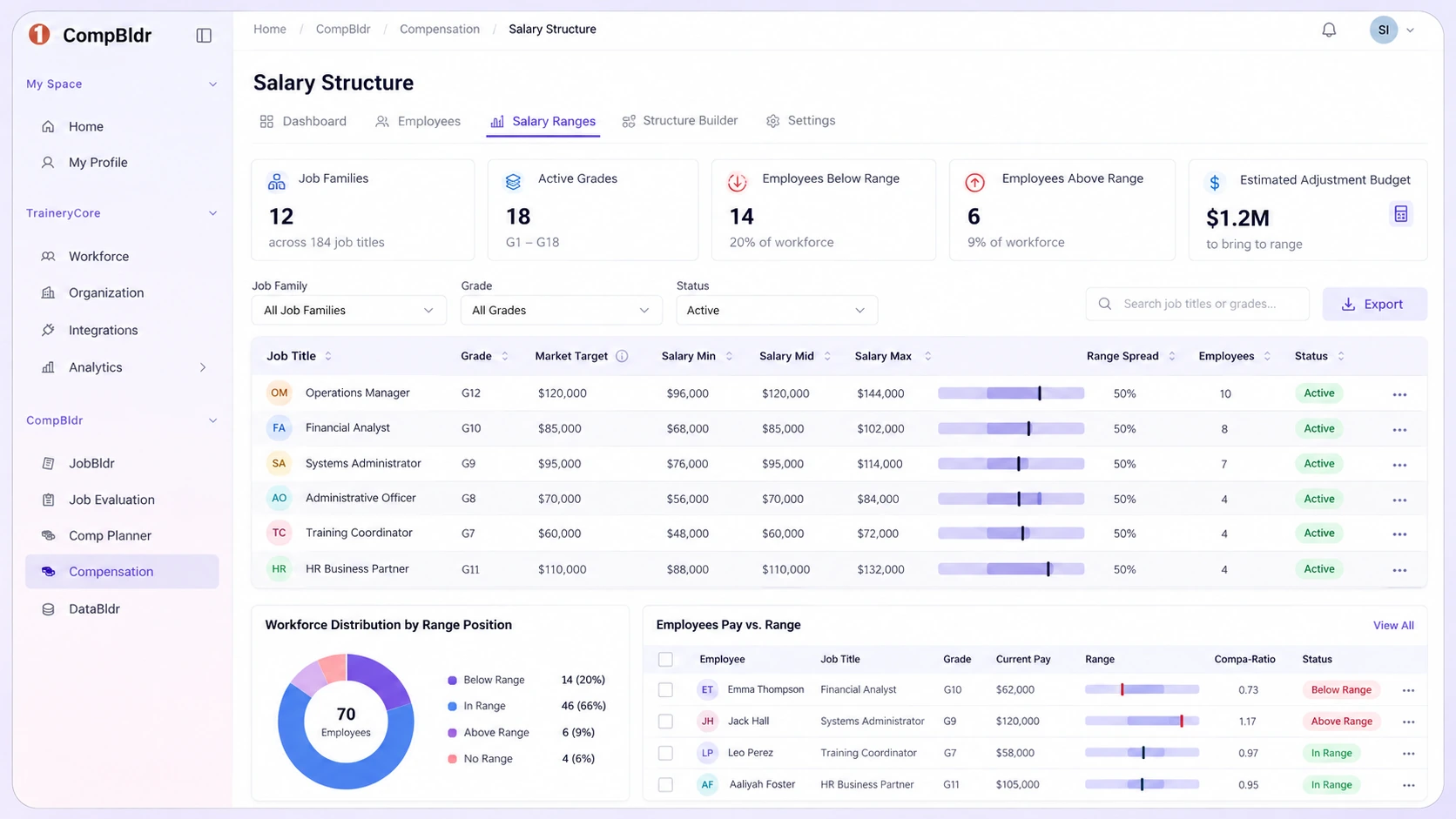Viewport: 1456px width, 819px height.
Task: Click the search job titles field
Action: point(1197,304)
